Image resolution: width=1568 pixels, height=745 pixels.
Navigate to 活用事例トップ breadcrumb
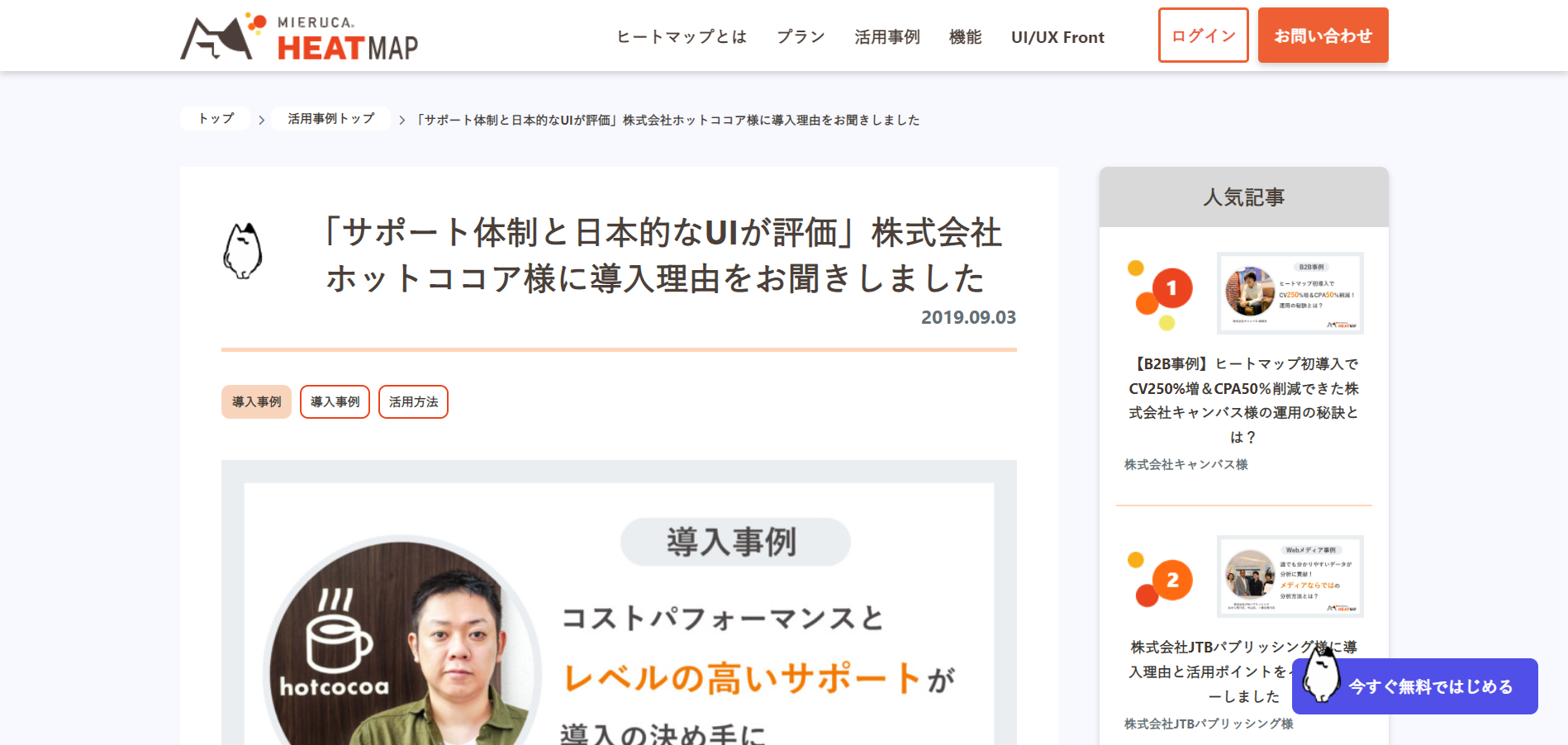click(330, 119)
